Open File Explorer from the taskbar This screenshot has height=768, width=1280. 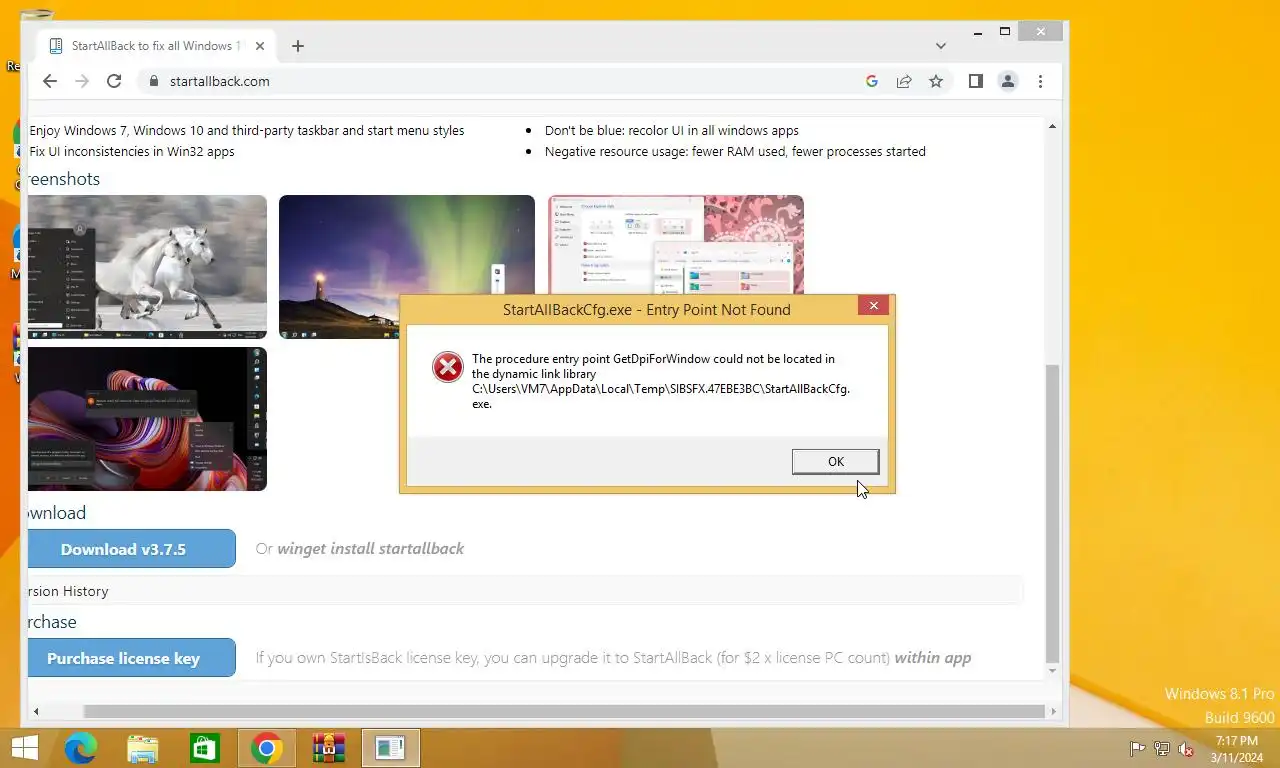pos(143,748)
